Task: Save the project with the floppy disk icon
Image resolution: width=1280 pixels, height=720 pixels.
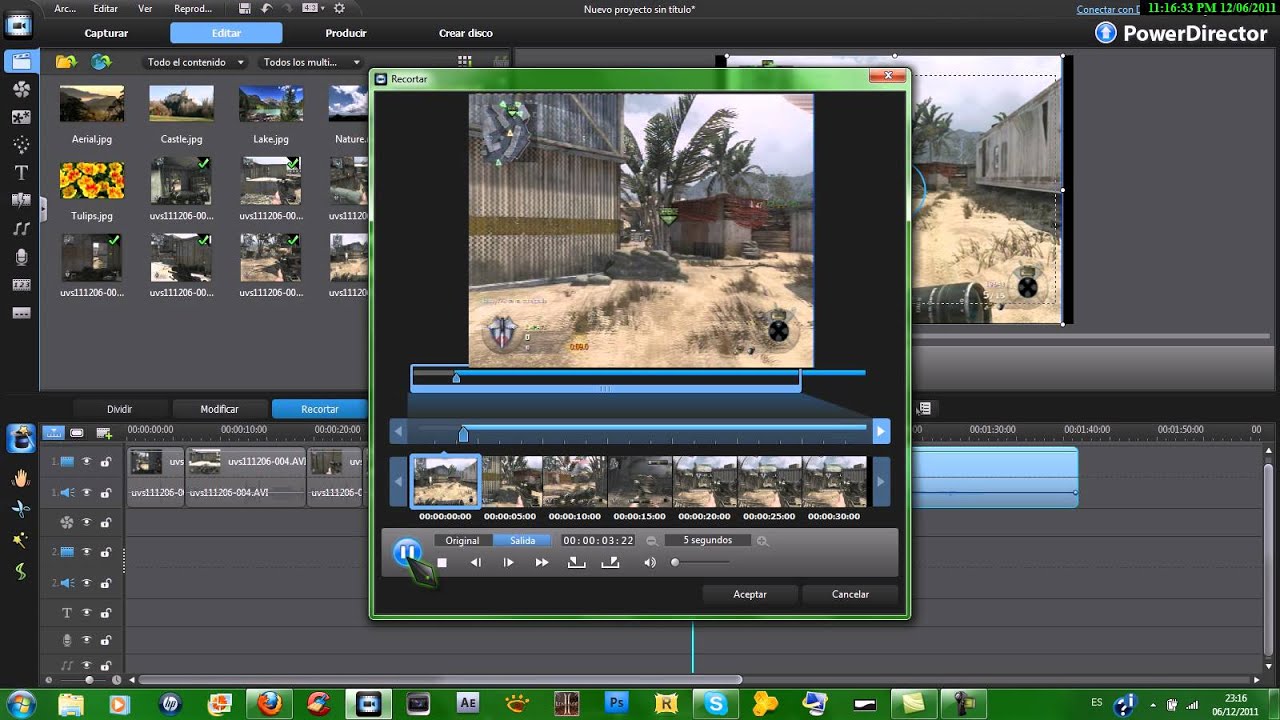Action: click(x=245, y=8)
